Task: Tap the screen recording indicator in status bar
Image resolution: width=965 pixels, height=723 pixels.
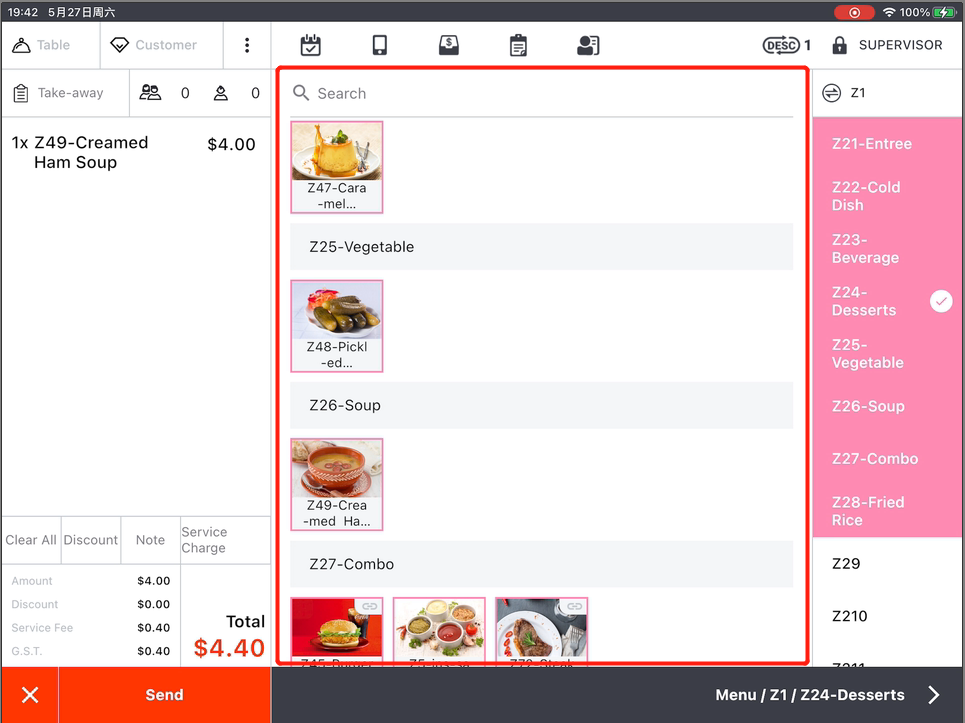Action: tap(854, 12)
